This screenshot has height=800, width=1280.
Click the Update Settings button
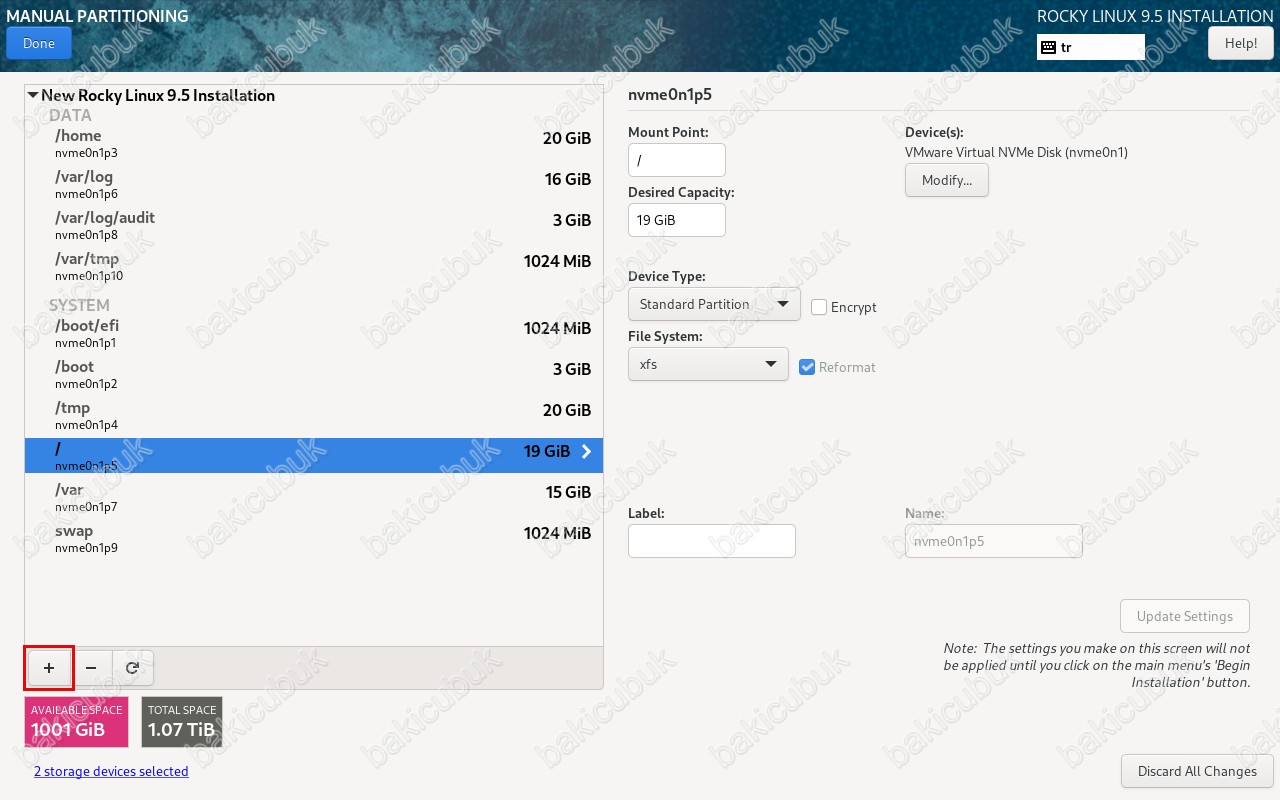click(1185, 616)
